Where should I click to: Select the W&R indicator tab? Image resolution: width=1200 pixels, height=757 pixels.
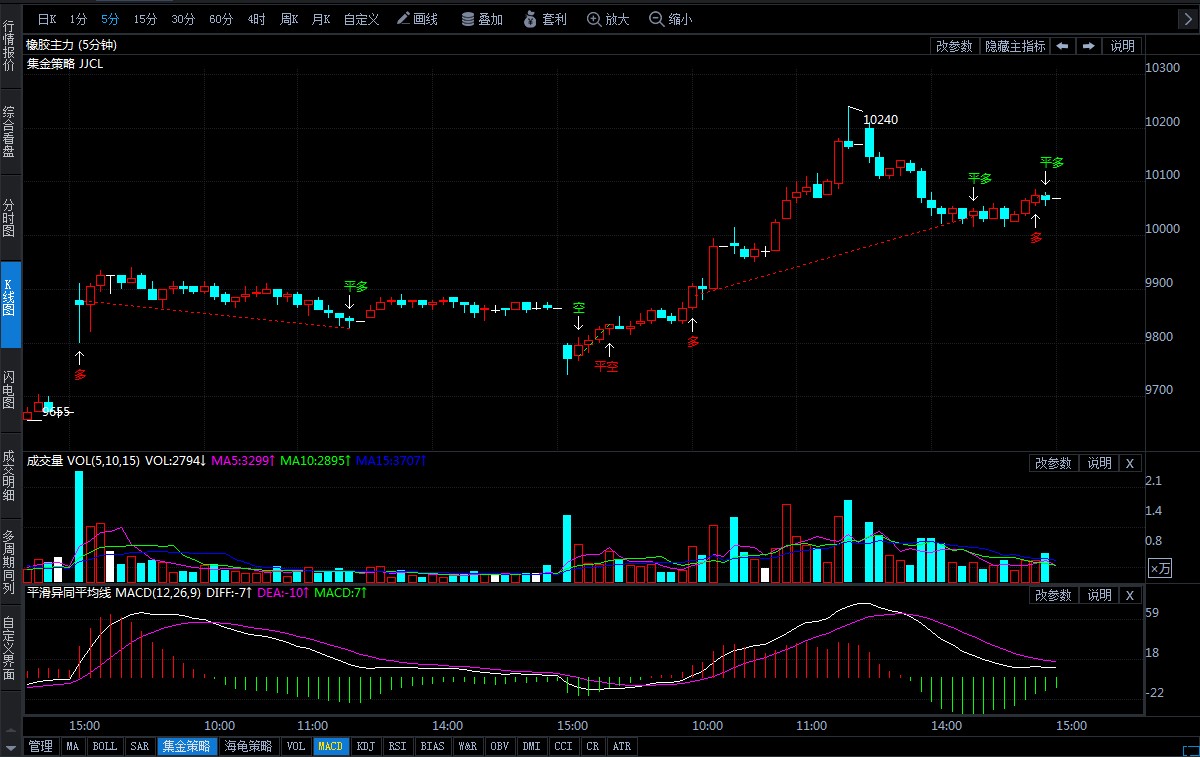[x=467, y=746]
